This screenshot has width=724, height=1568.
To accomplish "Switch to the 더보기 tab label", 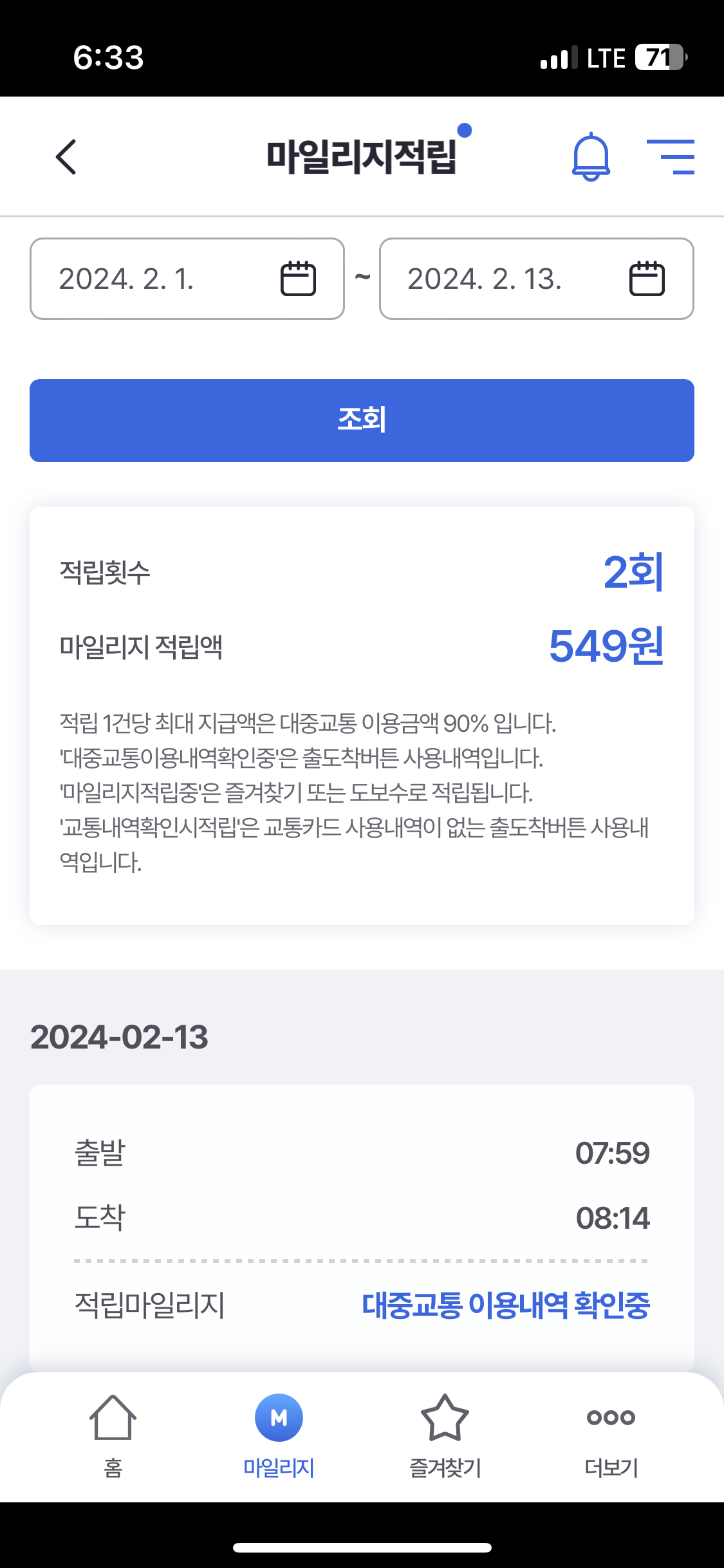I will 611,1468.
